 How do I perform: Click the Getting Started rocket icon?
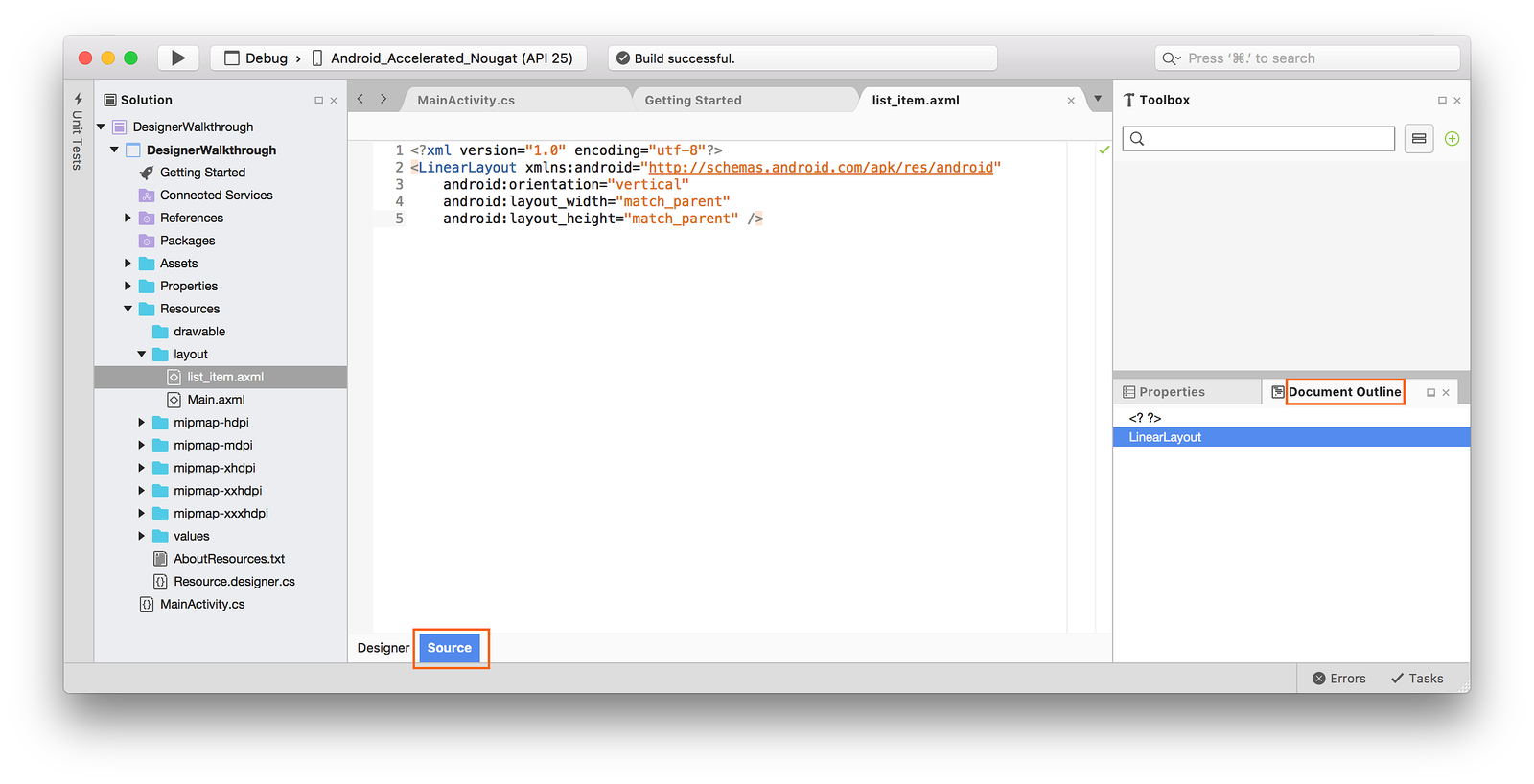coord(147,173)
